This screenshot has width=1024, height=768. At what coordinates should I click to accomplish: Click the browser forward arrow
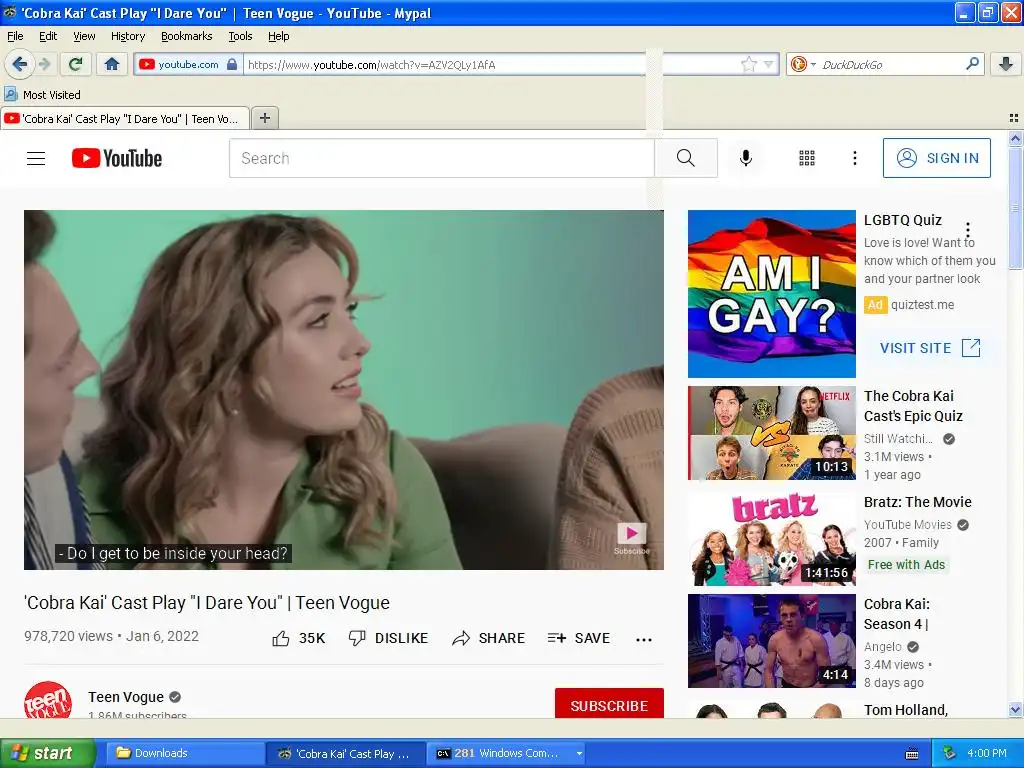click(x=44, y=64)
